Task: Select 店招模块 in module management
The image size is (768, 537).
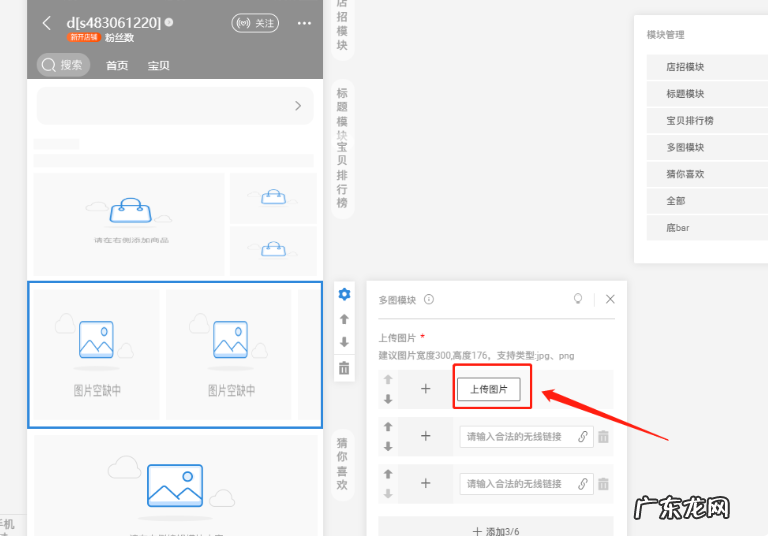Action: tap(707, 67)
